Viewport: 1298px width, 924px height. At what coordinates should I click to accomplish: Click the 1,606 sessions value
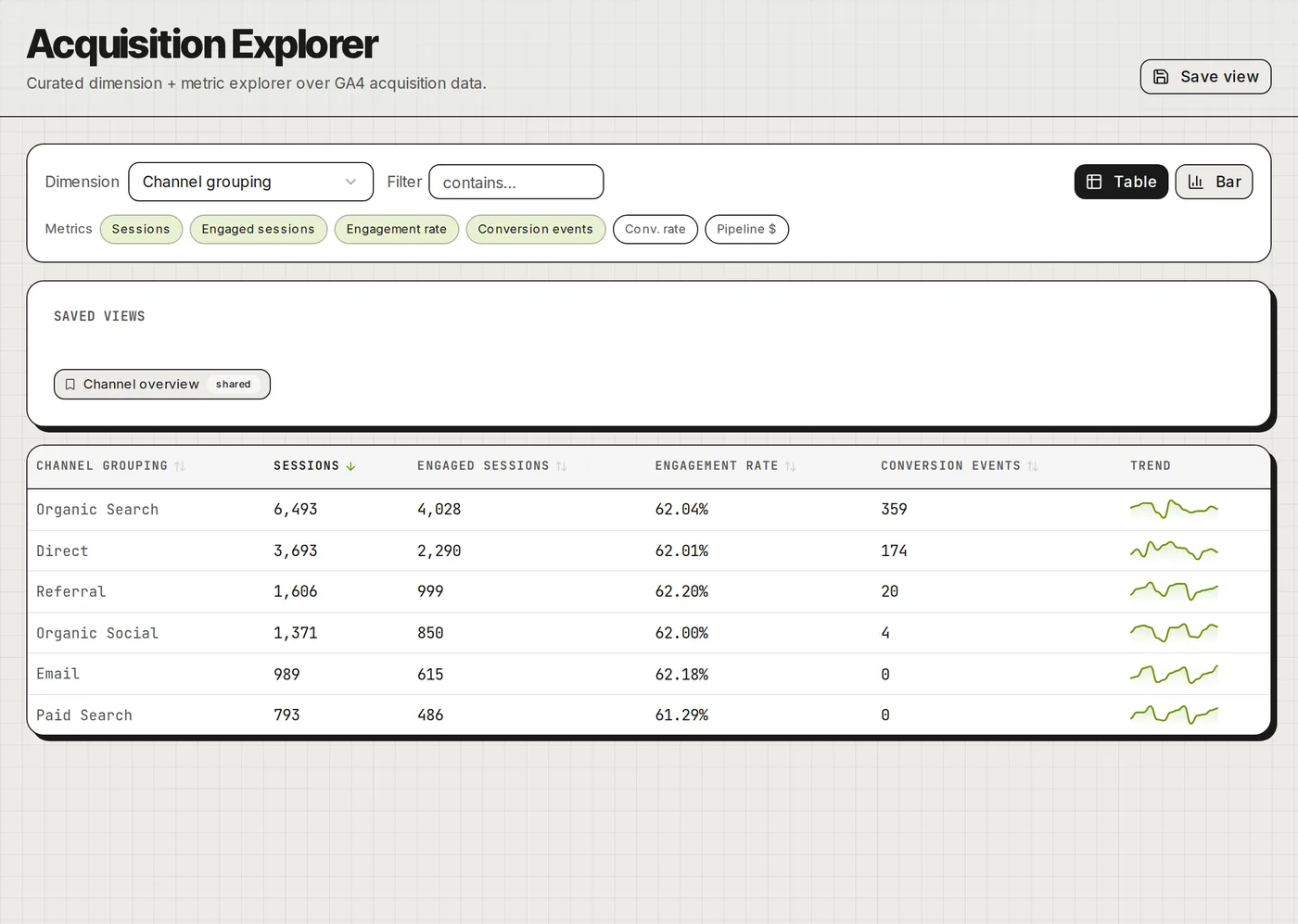click(296, 591)
